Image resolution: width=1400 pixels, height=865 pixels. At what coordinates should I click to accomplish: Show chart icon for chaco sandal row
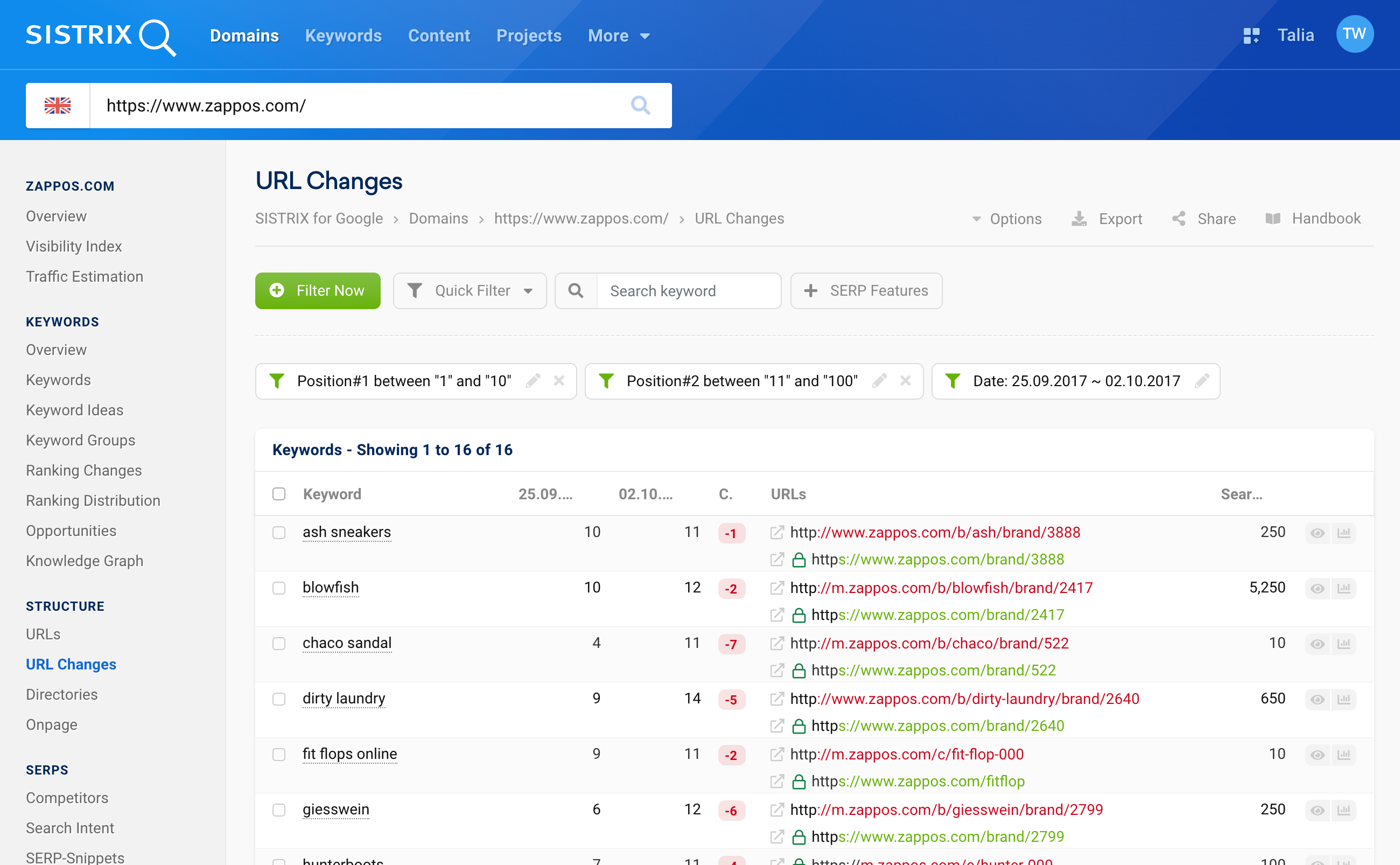[x=1344, y=644]
